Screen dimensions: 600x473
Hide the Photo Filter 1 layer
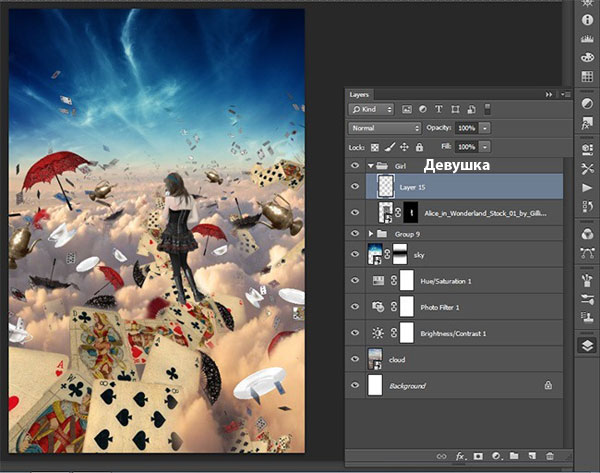[355, 307]
